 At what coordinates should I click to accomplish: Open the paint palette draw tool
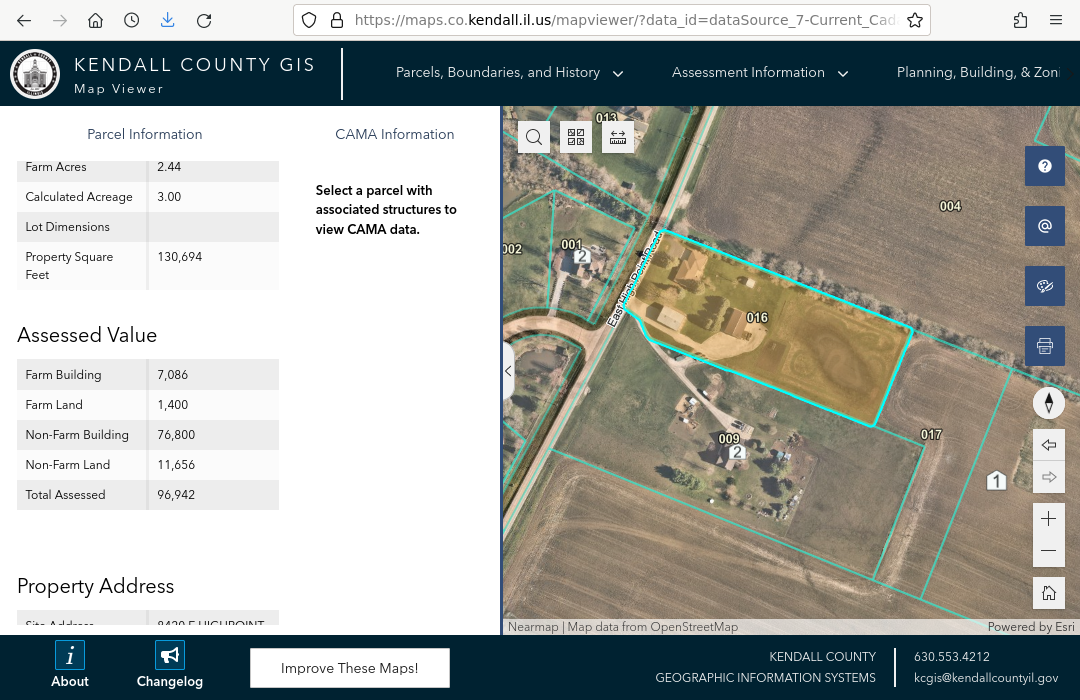click(x=1045, y=286)
